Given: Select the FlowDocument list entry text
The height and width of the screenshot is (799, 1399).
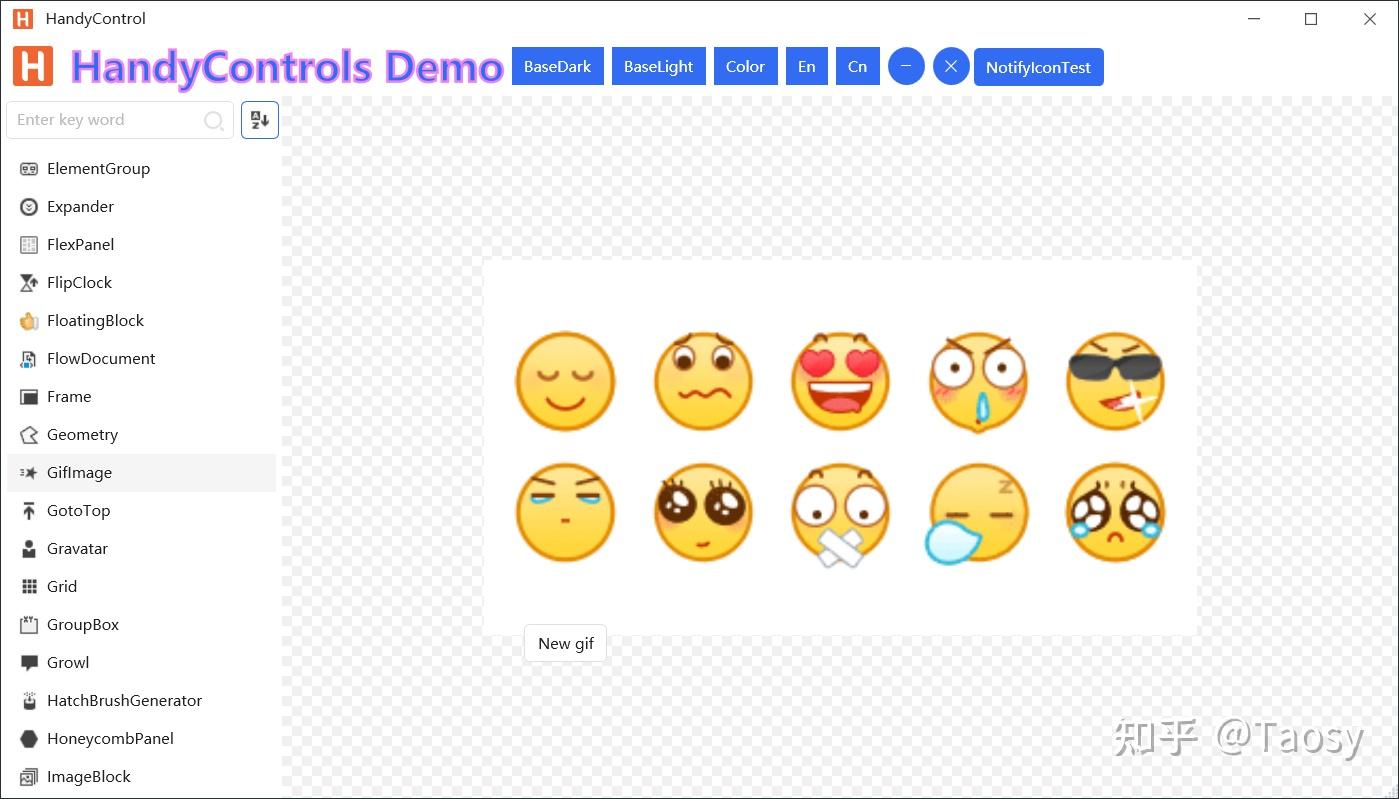Looking at the screenshot, I should [101, 359].
